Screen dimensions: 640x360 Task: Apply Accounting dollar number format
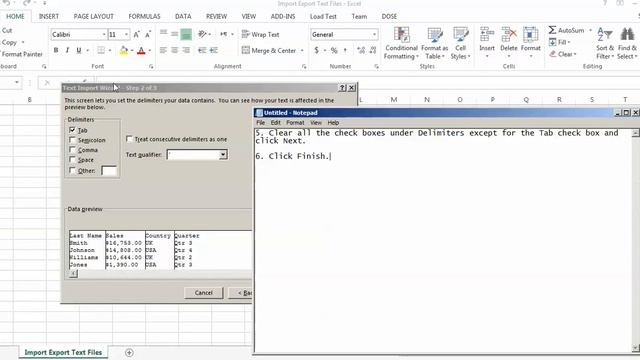[316, 50]
